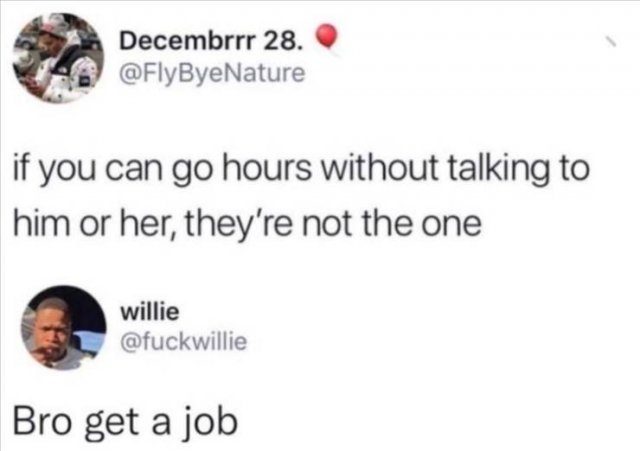Screen dimensions: 640x451
Task: Select the word "talking" in the tweet
Action: tap(499, 171)
